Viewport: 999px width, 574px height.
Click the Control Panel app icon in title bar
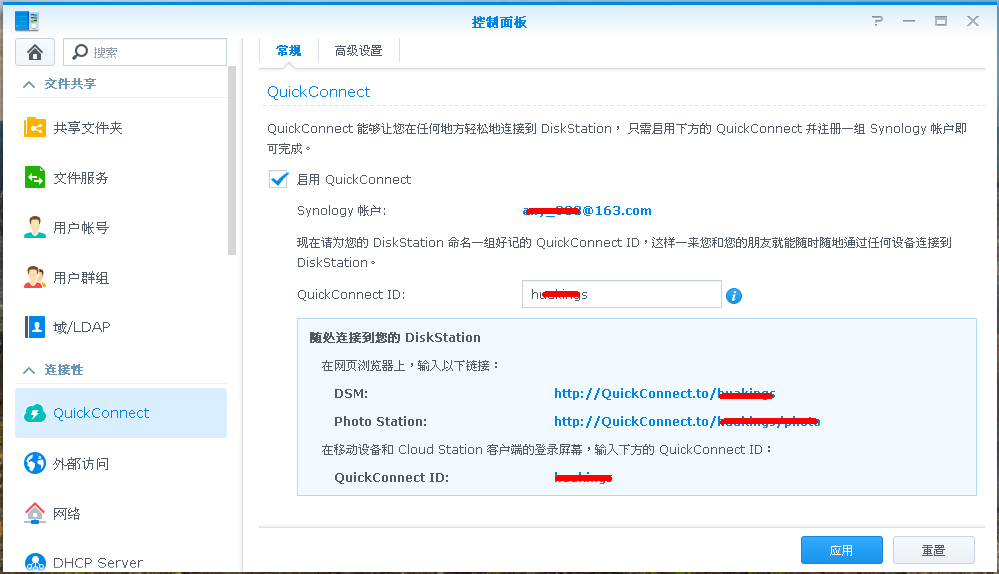27,21
